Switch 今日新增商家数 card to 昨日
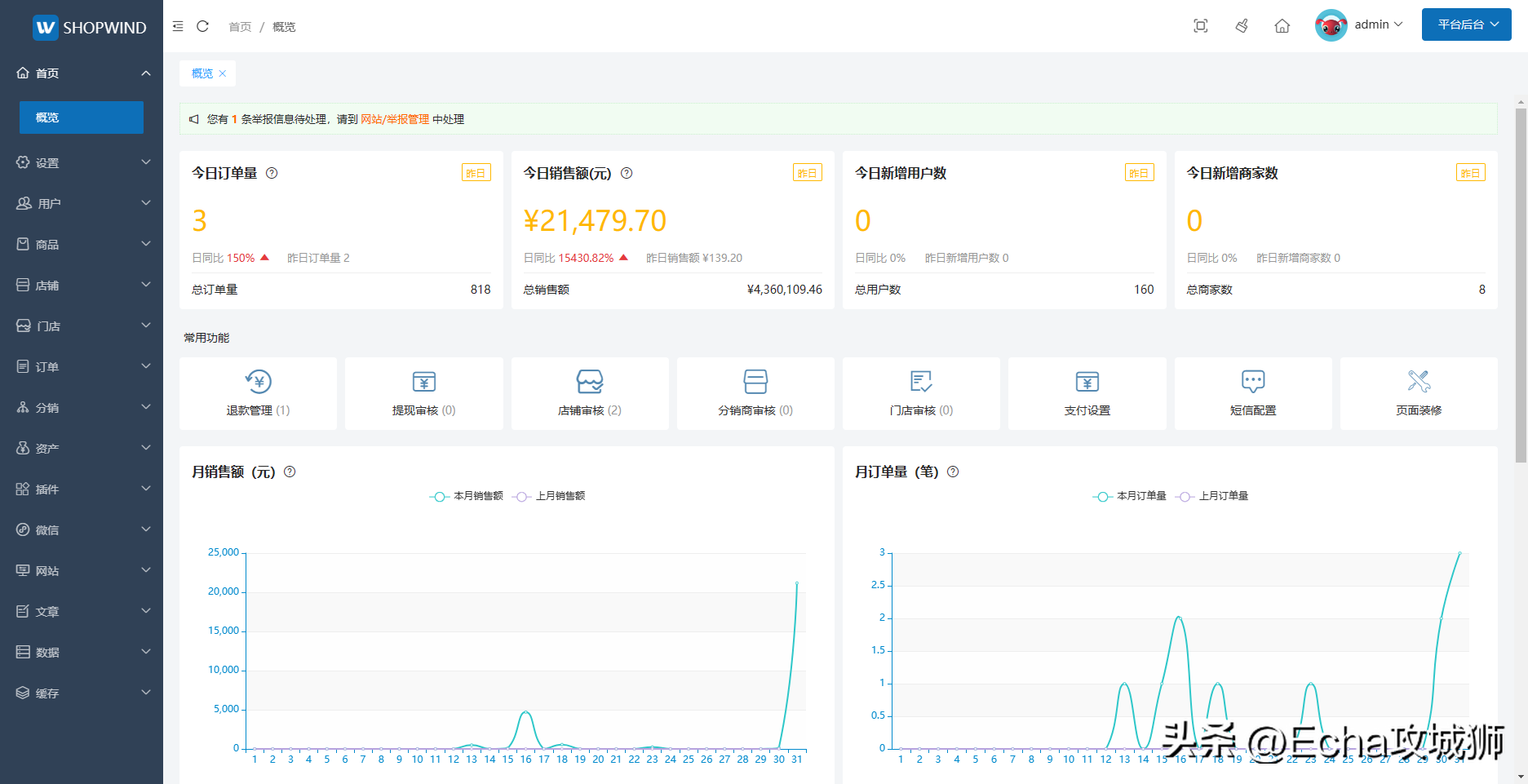1528x784 pixels. coord(1471,173)
